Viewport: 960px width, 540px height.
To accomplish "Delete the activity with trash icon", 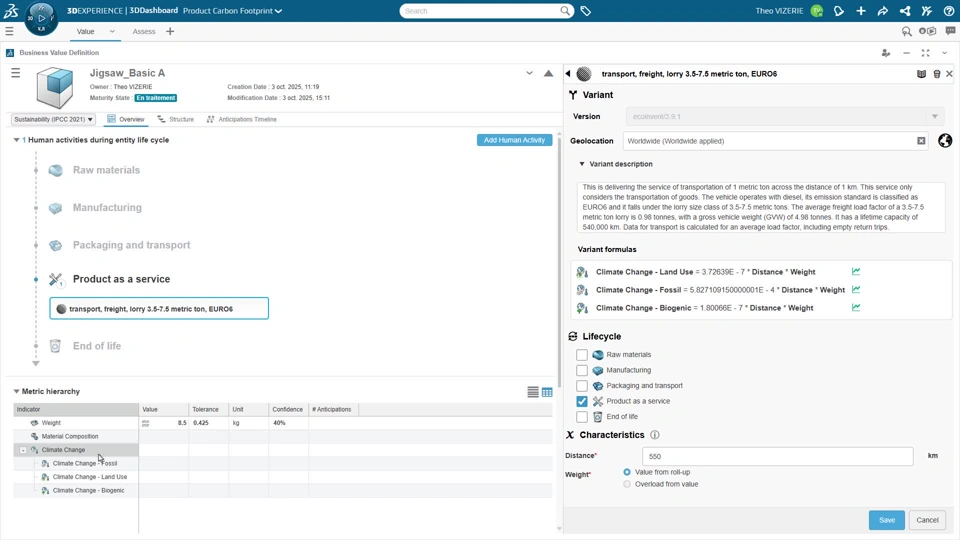I will coord(937,74).
